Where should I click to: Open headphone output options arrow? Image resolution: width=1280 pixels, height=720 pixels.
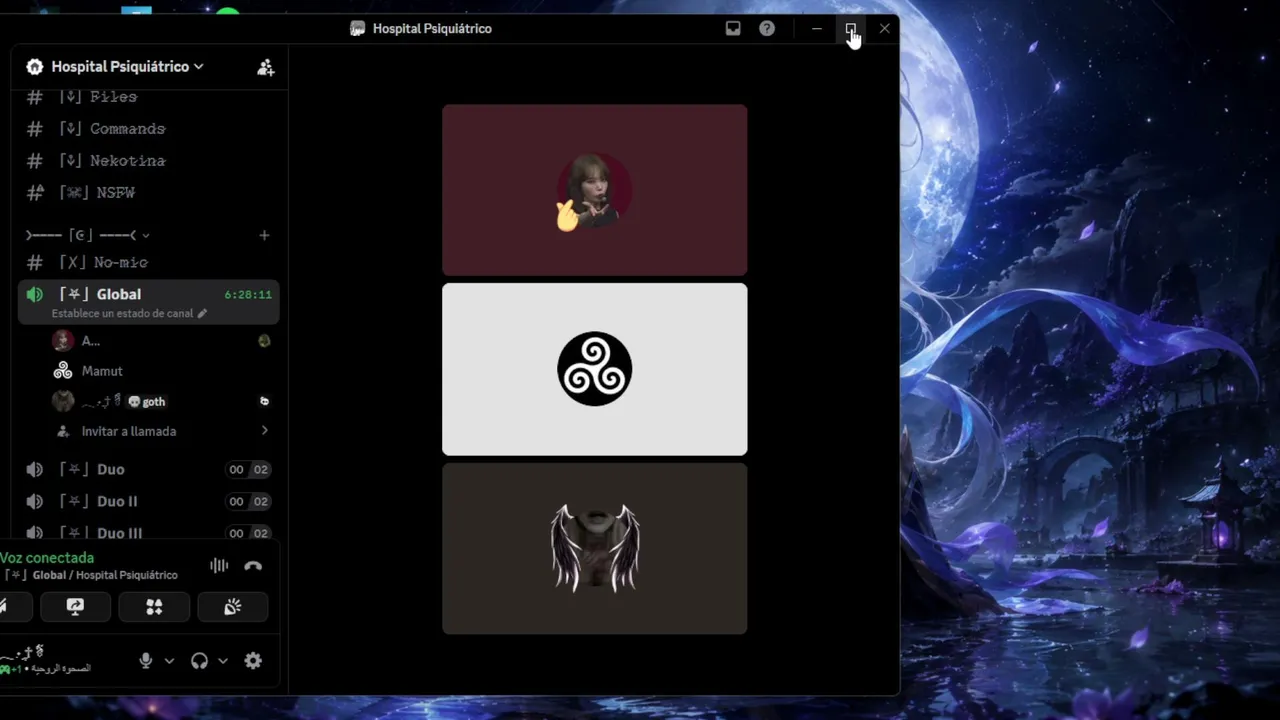pyautogui.click(x=223, y=661)
